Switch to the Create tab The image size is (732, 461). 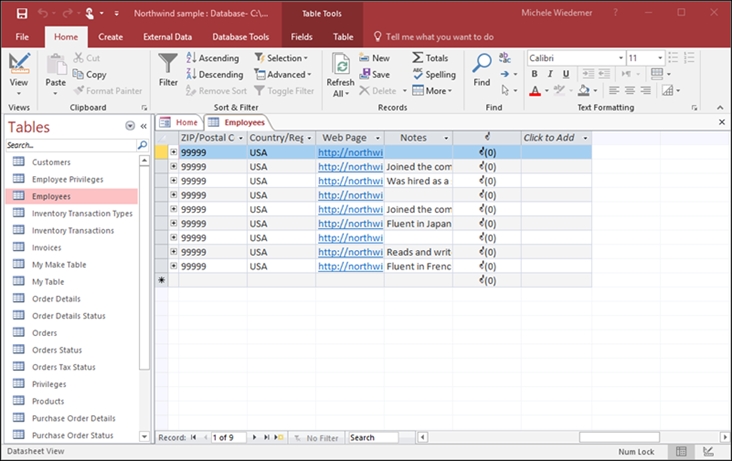click(111, 37)
